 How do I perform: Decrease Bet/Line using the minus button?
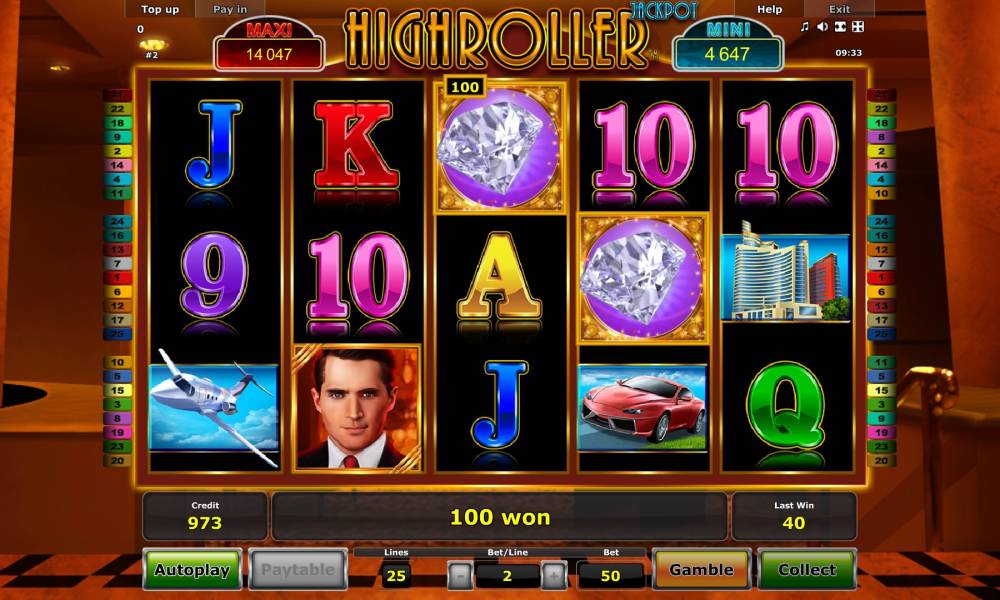pyautogui.click(x=459, y=576)
